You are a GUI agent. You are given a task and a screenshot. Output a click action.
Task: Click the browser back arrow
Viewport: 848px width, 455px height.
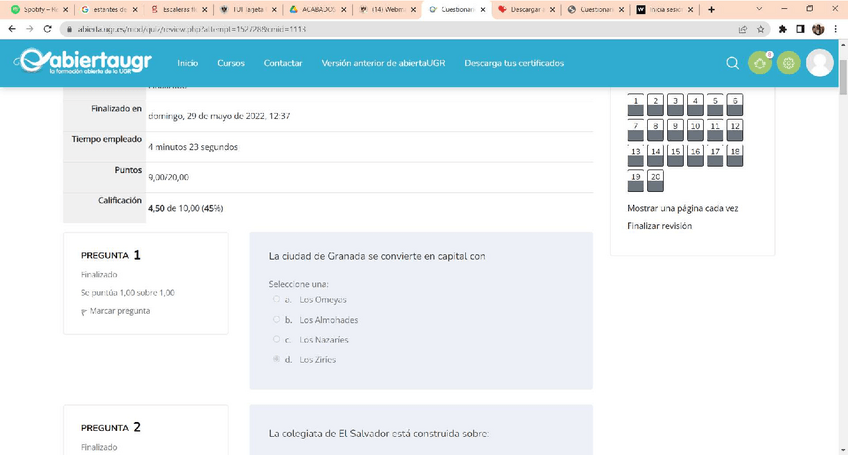click(x=11, y=29)
